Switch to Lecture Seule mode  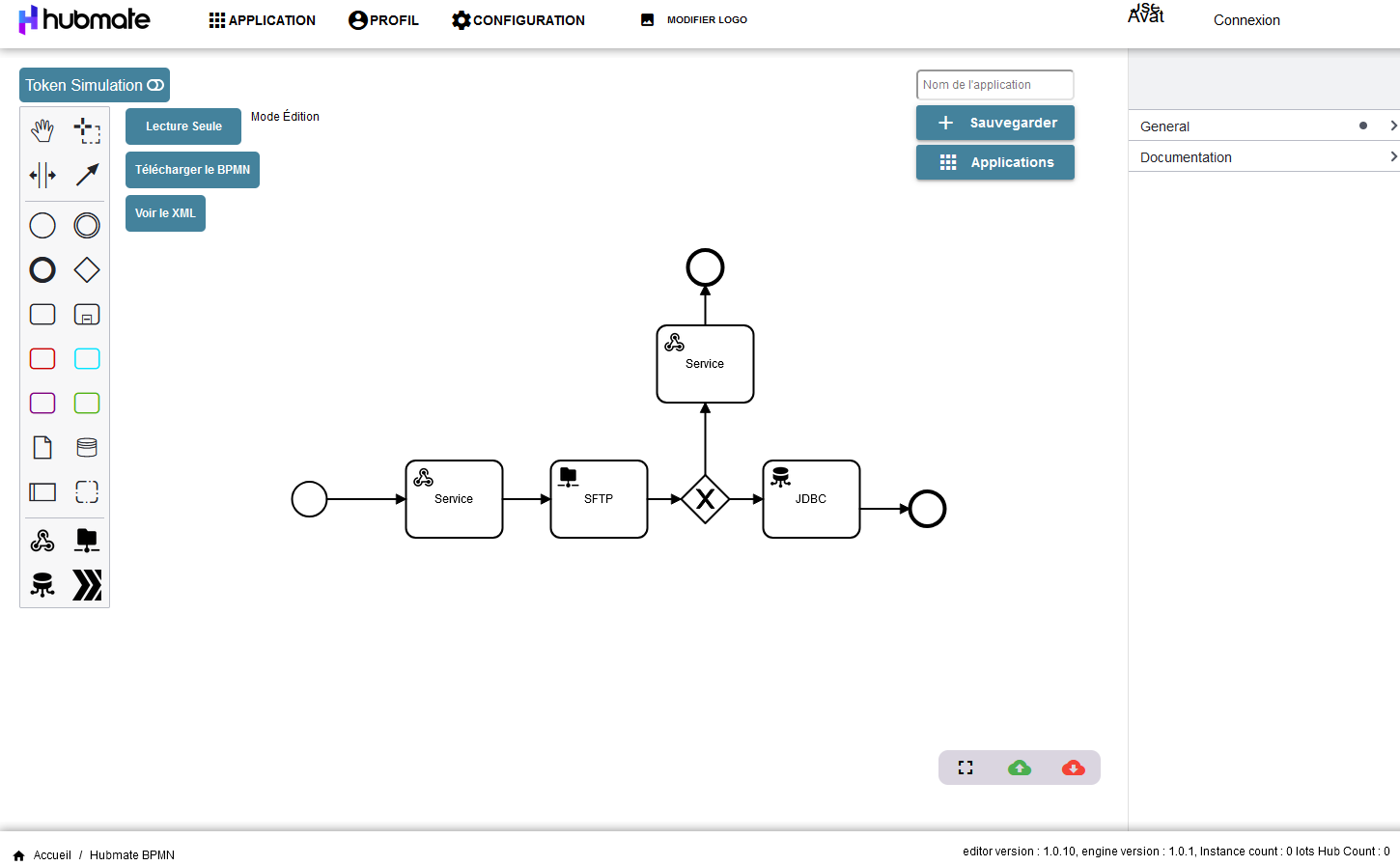[x=183, y=126]
